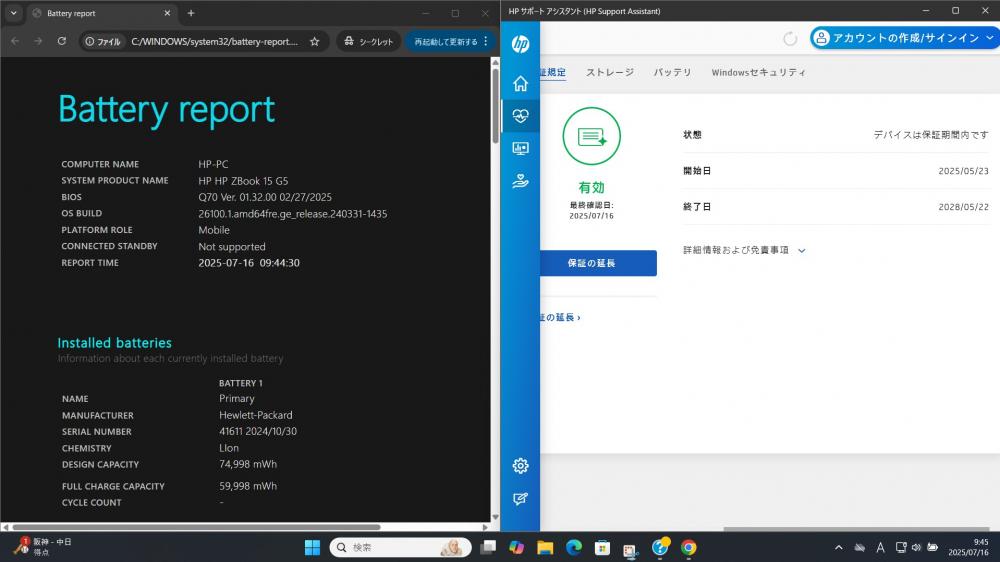Click the taskbar search box
This screenshot has height=562, width=1000.
[x=401, y=547]
